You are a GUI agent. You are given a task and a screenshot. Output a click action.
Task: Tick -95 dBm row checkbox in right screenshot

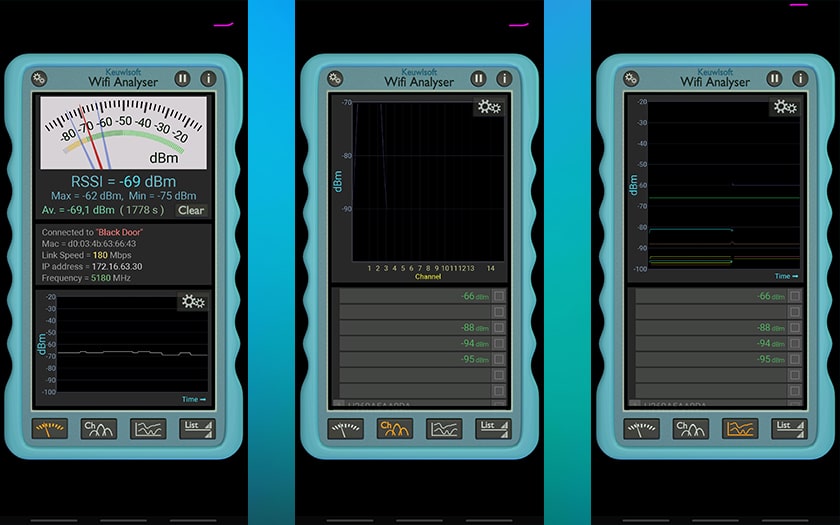click(x=795, y=359)
